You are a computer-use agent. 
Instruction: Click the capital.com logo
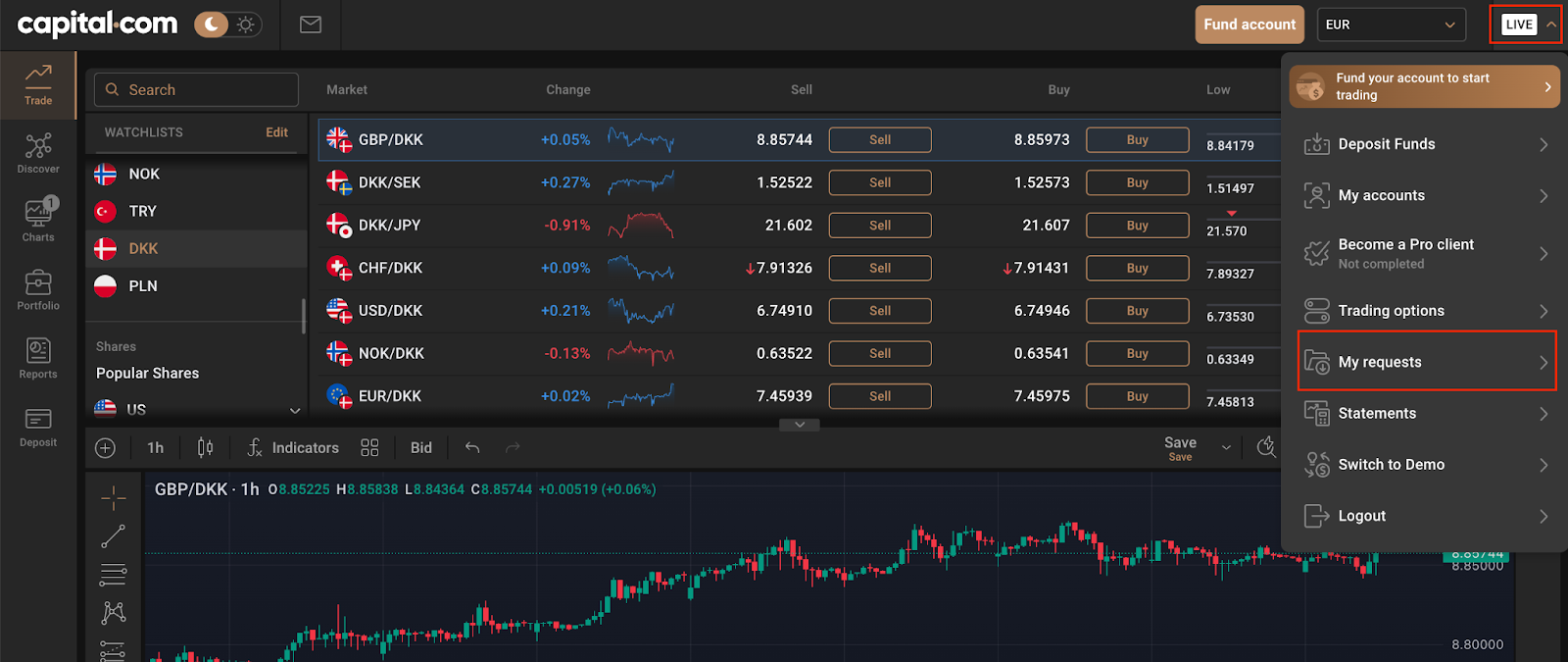pos(98,25)
